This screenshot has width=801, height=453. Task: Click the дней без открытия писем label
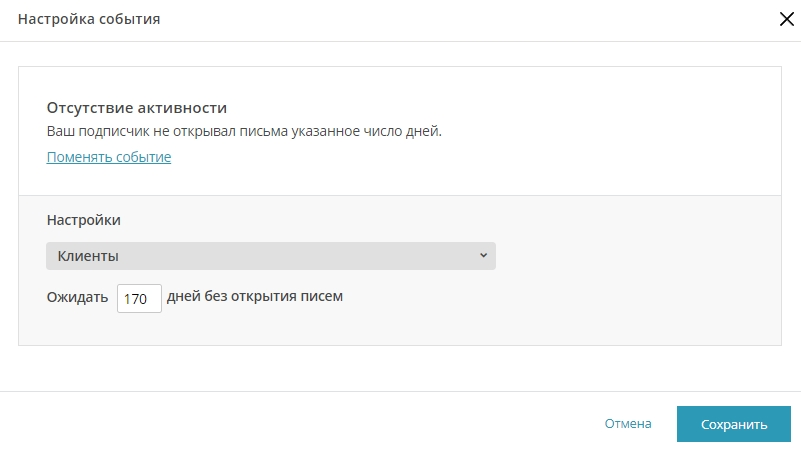[x=254, y=296]
